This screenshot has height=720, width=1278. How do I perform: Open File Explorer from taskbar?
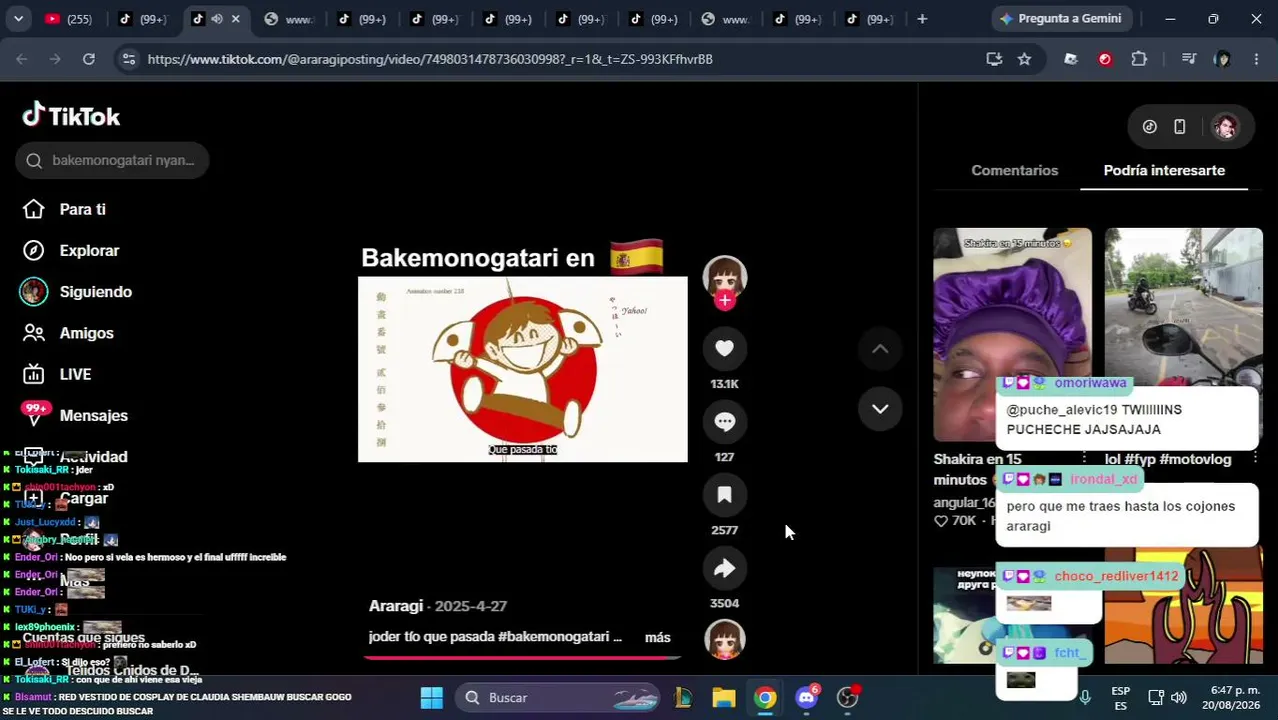point(724,698)
